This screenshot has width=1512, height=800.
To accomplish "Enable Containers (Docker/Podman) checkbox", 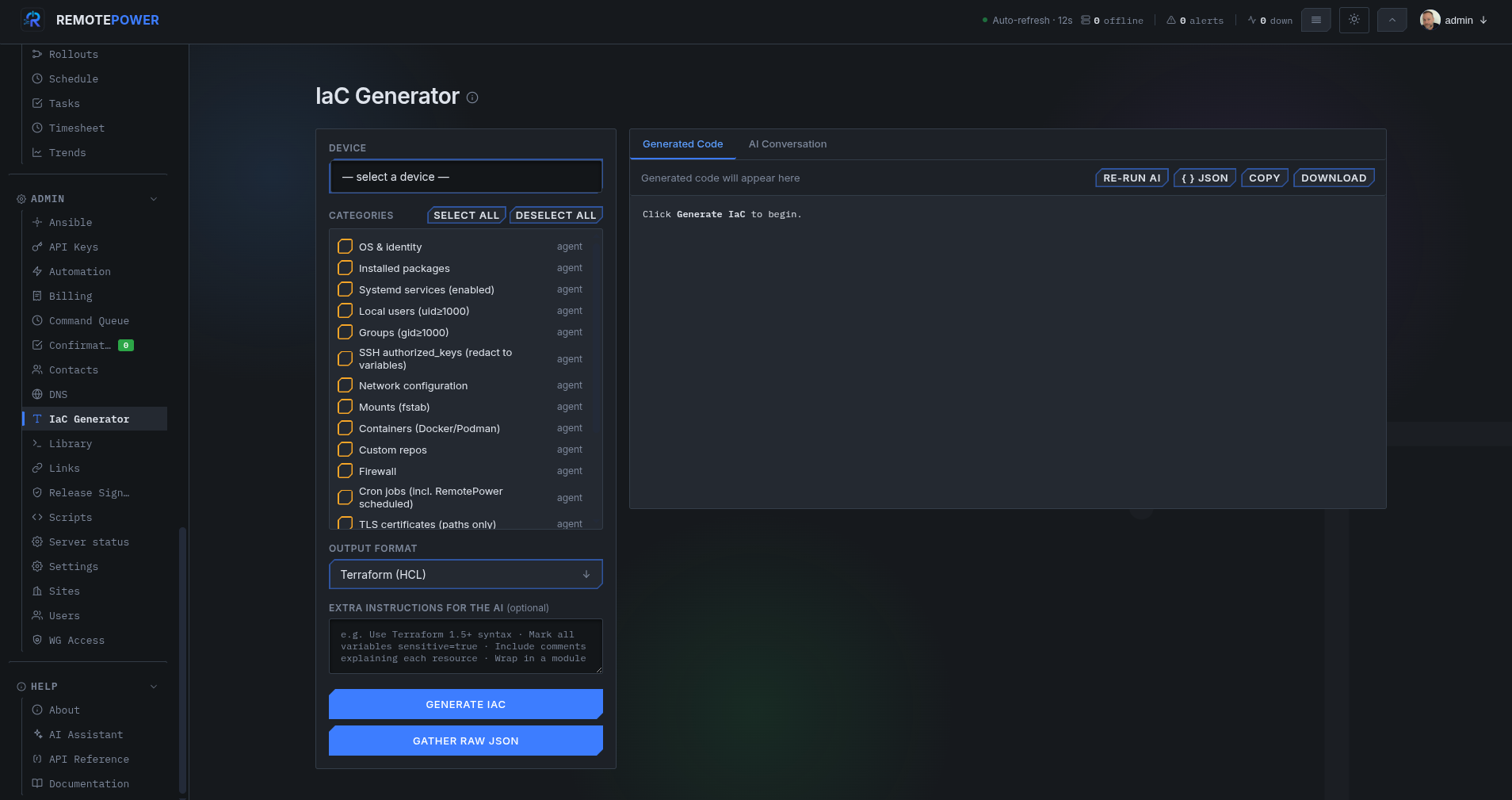I will [x=346, y=428].
